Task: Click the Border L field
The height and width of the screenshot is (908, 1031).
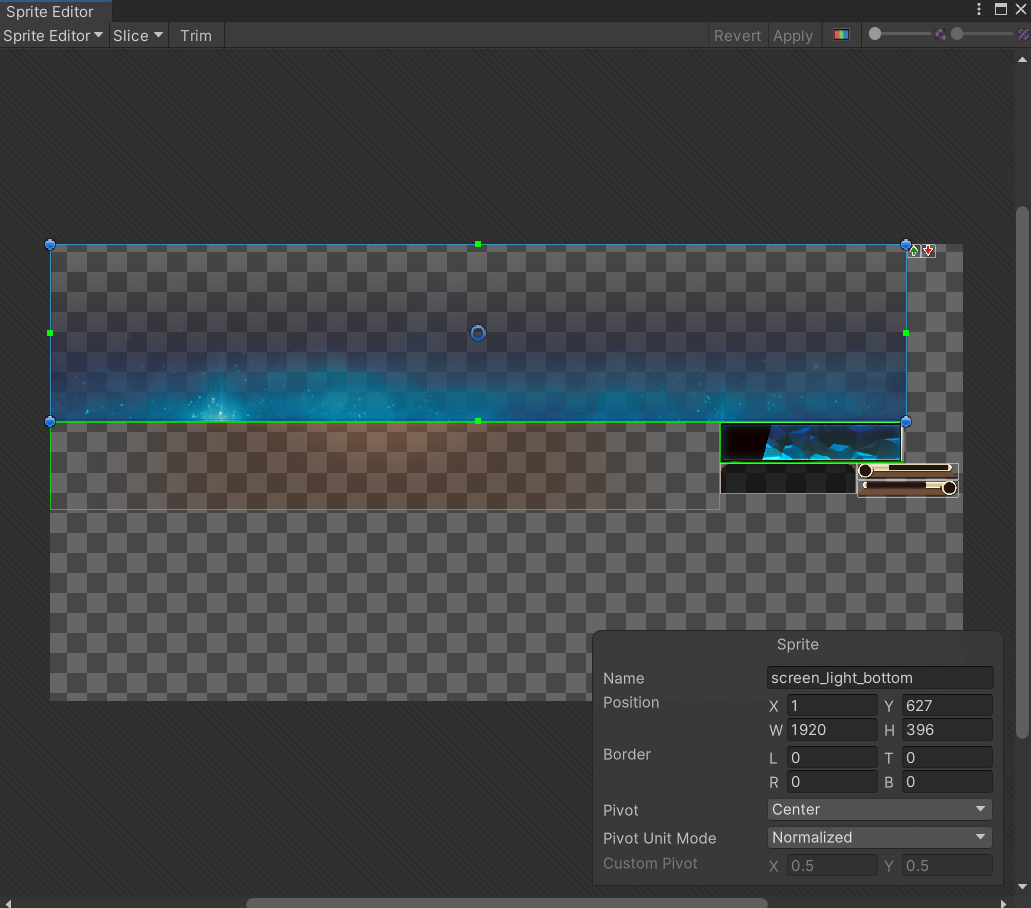Action: (832, 757)
